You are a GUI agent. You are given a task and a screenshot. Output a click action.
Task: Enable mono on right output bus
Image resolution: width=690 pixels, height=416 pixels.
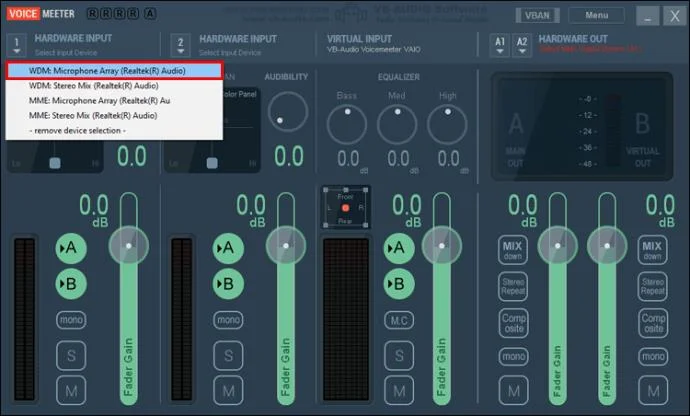(x=653, y=356)
